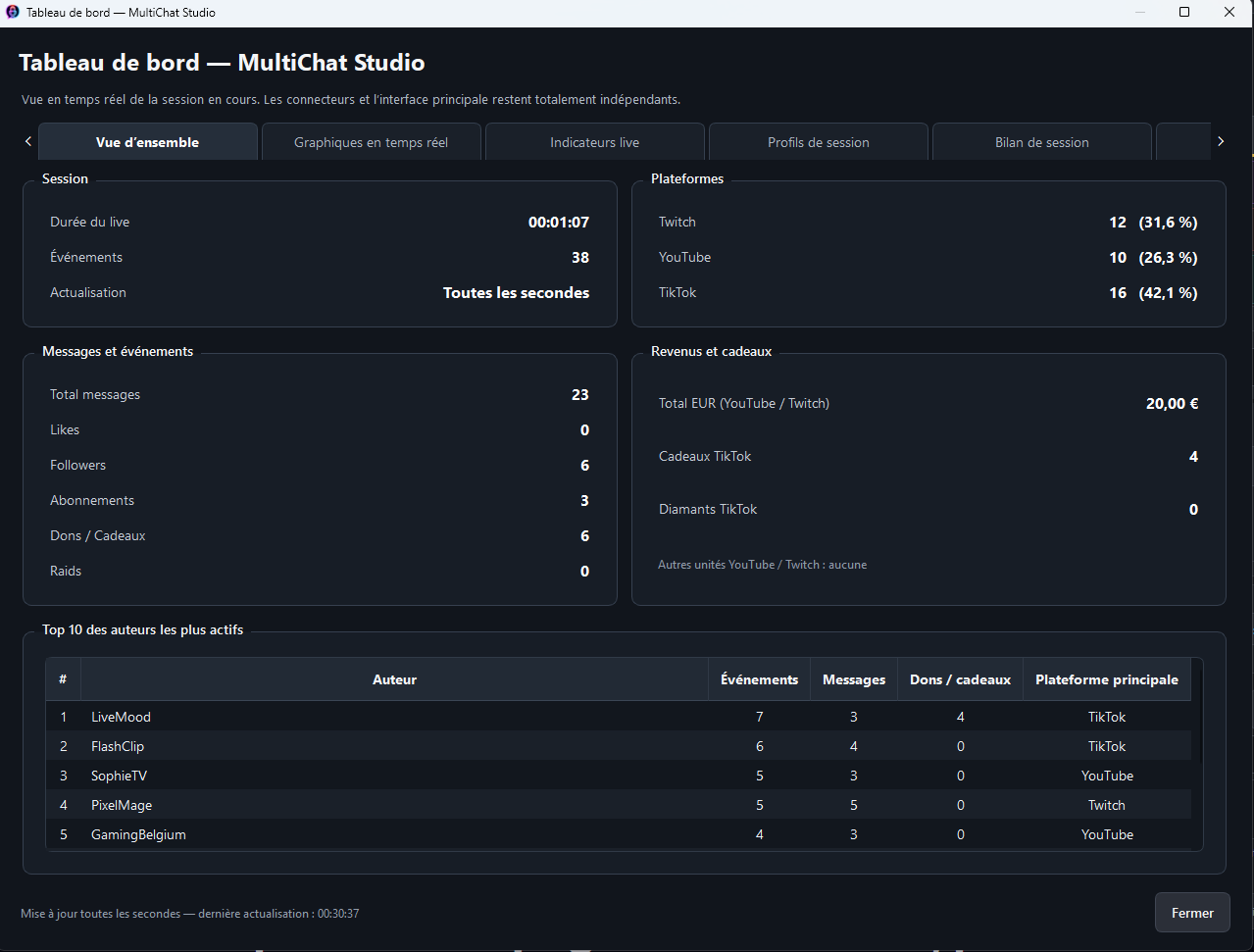Click the last refresh status text at the bottom
Image resolution: width=1254 pixels, height=952 pixels.
[x=190, y=914]
